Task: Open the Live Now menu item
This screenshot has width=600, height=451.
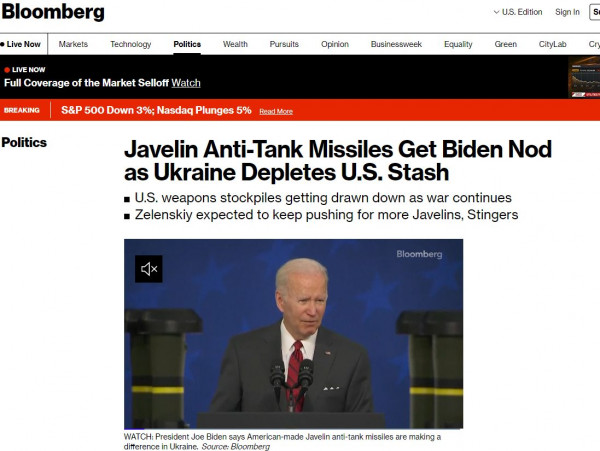Action: pyautogui.click(x=21, y=44)
